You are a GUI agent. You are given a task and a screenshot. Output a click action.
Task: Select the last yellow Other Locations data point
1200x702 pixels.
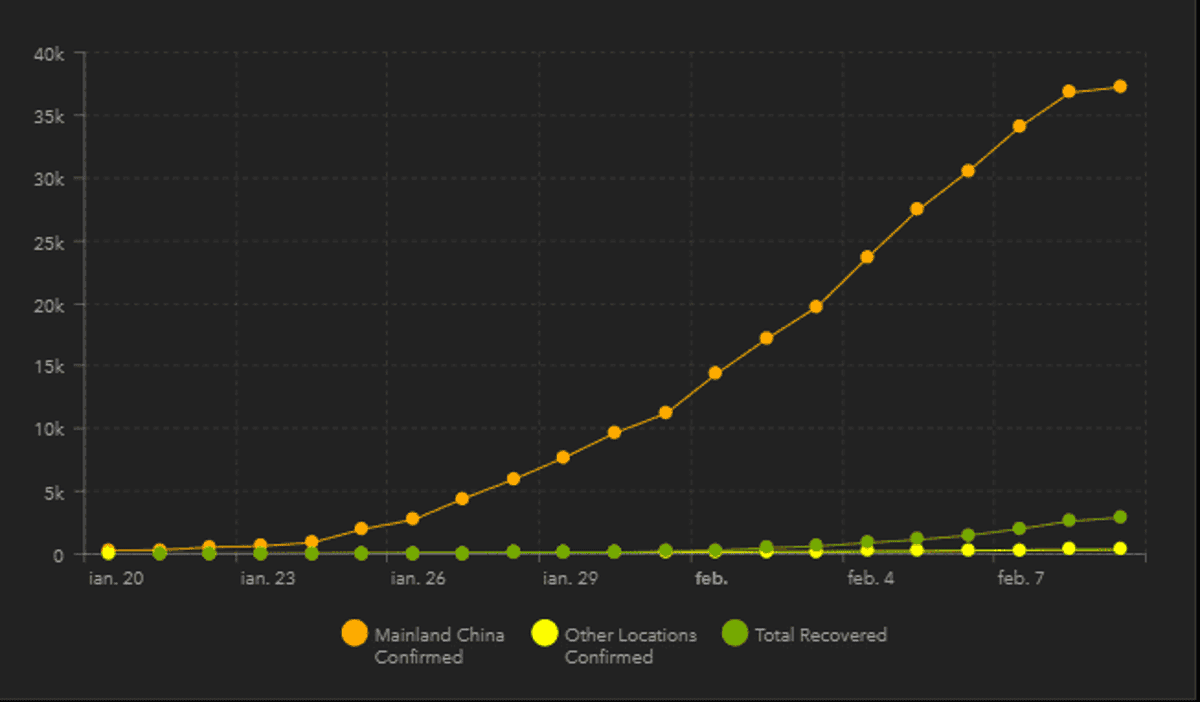click(x=1120, y=548)
